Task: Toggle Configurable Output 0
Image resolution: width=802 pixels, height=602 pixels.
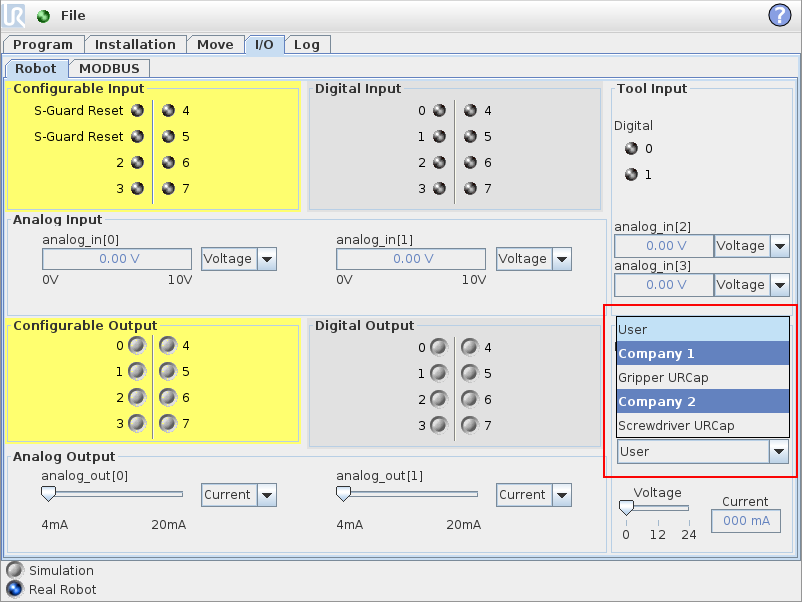Action: [x=137, y=346]
